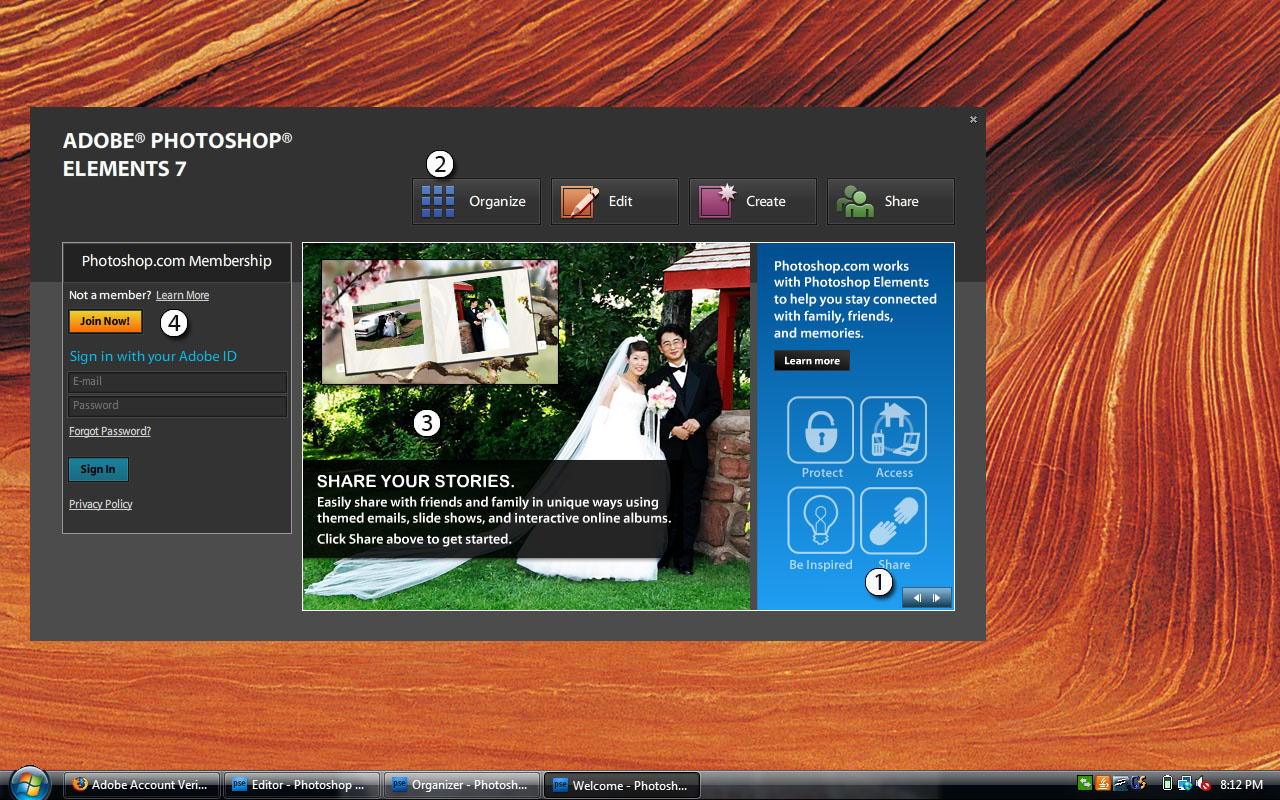Screen dimensions: 1280x800
Task: Click the SHARE YOUR STORIES. headline
Action: coord(416,481)
